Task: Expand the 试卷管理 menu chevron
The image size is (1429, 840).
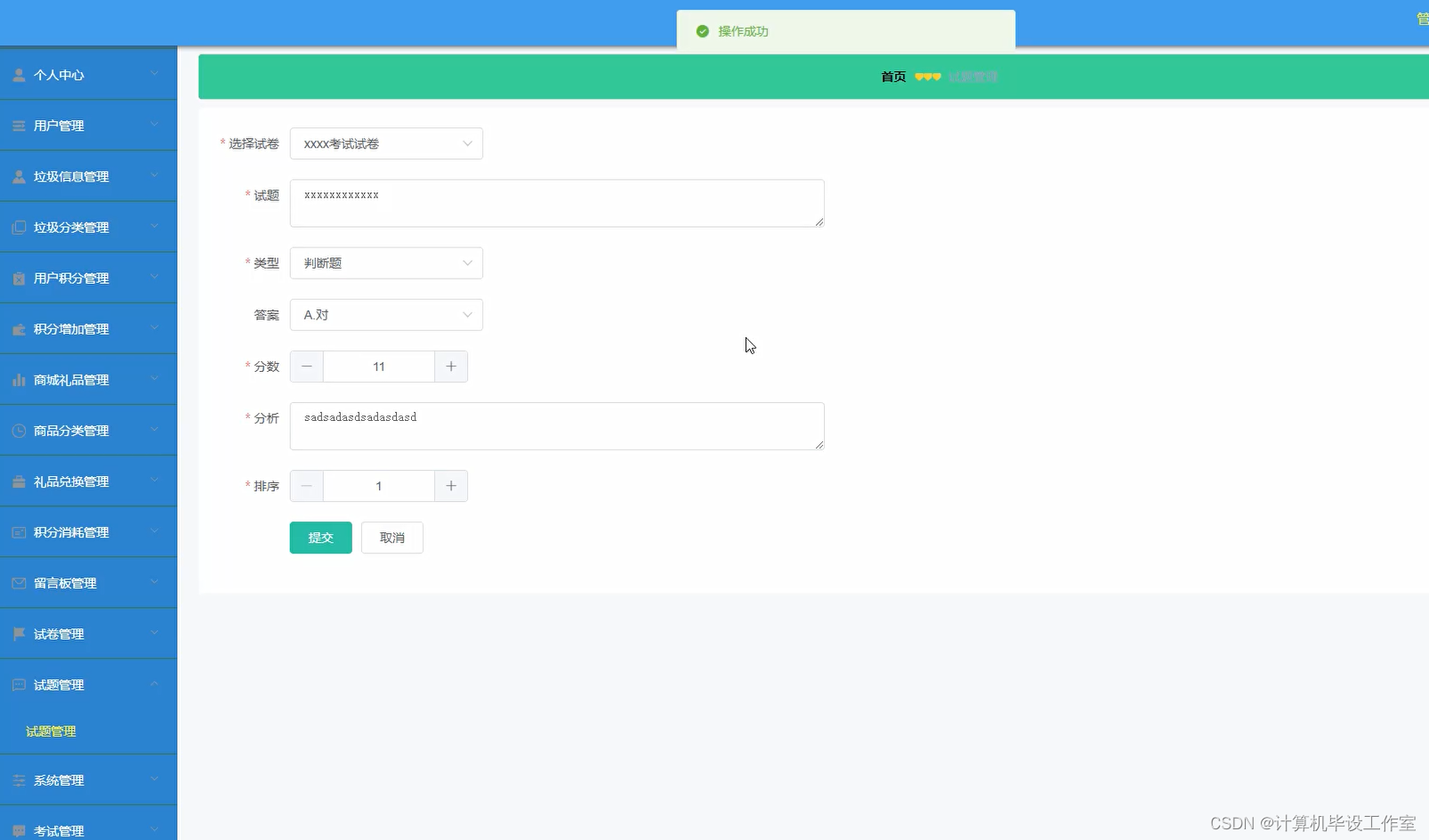Action: (x=154, y=633)
